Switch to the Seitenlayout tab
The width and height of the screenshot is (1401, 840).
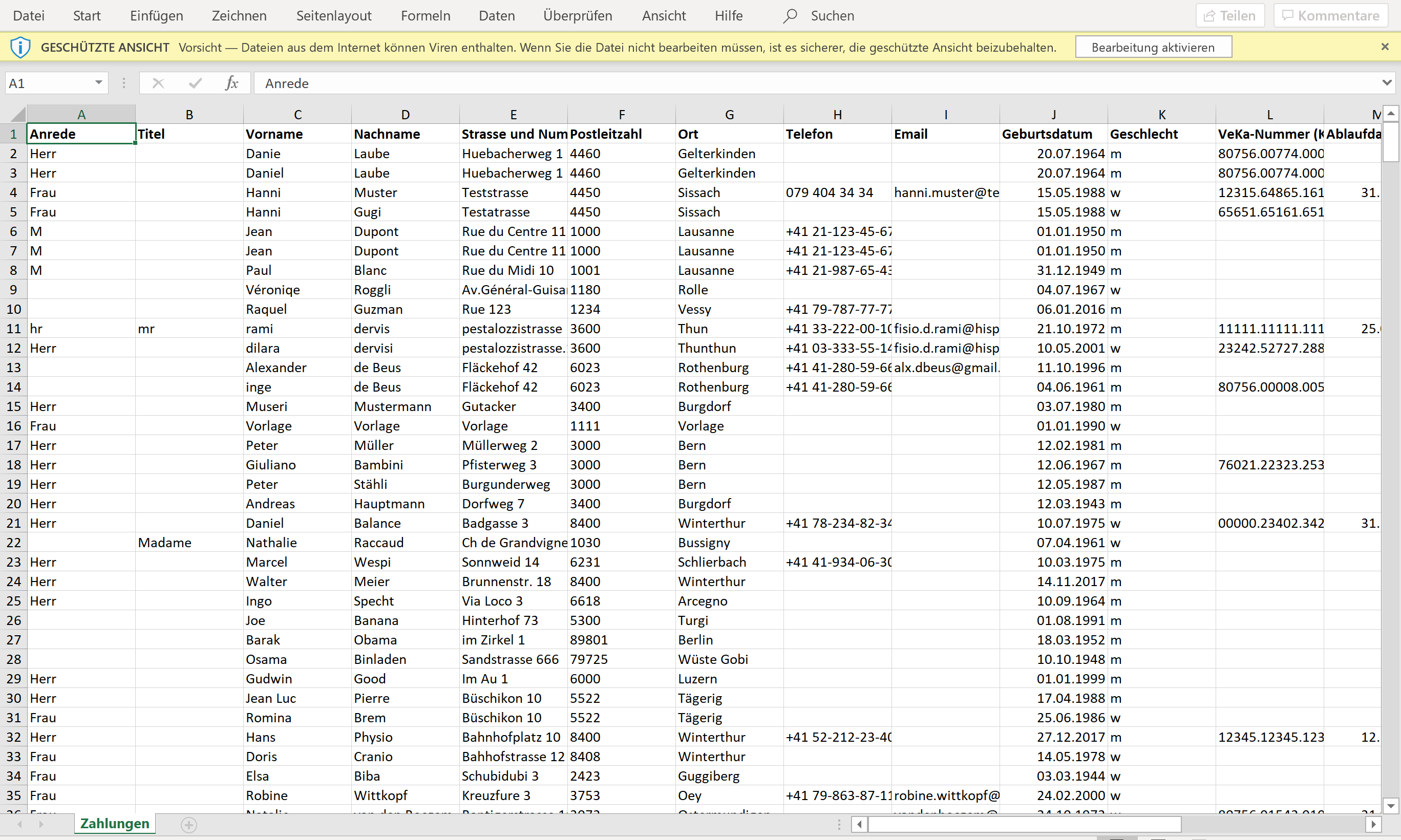(334, 16)
